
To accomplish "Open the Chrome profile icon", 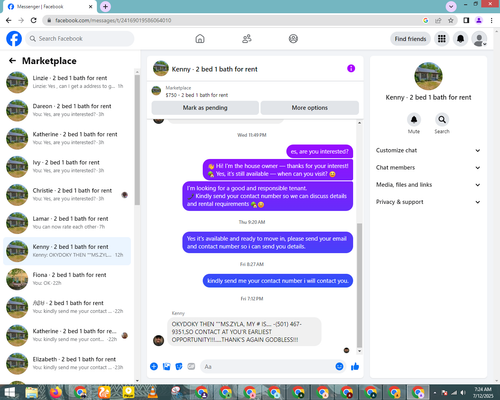I will (x=479, y=20).
